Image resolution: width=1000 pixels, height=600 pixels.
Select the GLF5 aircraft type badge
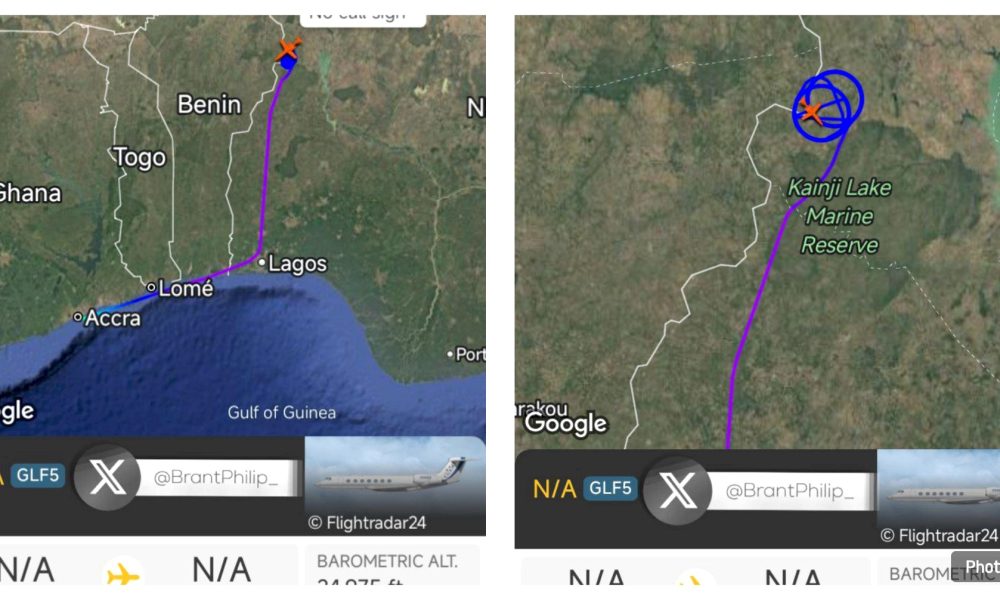(x=39, y=476)
